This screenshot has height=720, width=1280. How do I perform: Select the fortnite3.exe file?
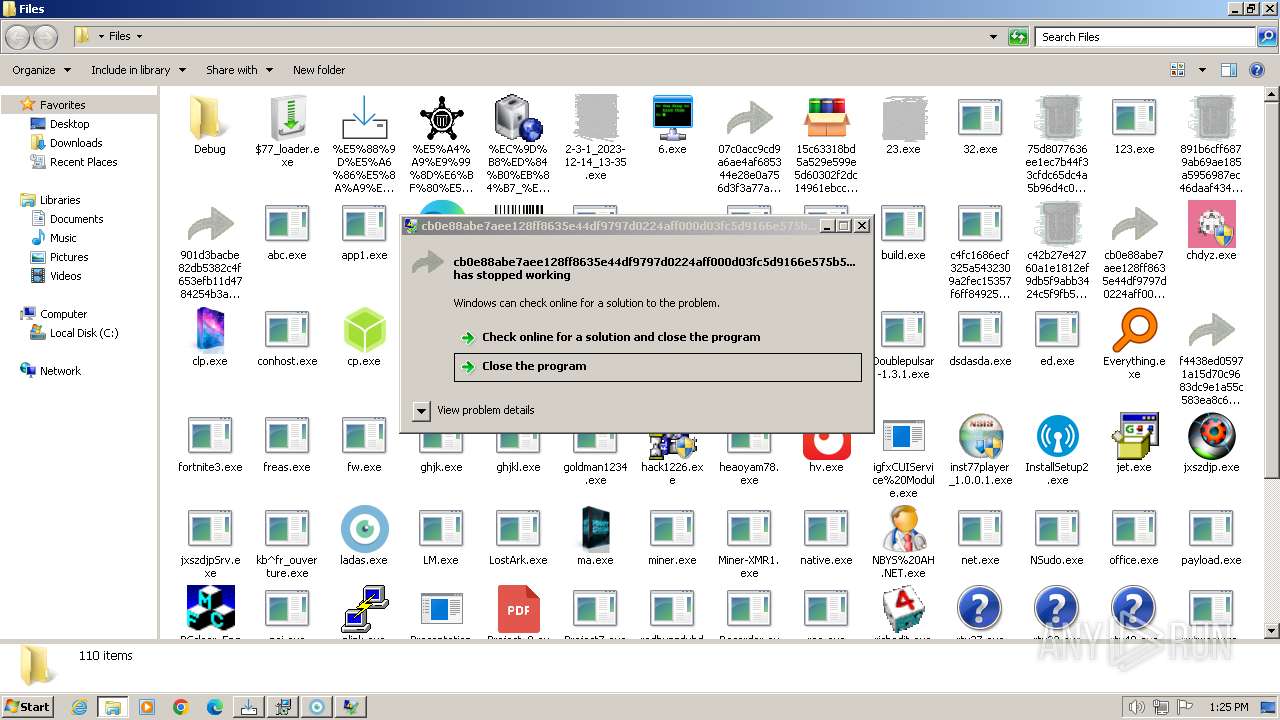click(x=210, y=436)
